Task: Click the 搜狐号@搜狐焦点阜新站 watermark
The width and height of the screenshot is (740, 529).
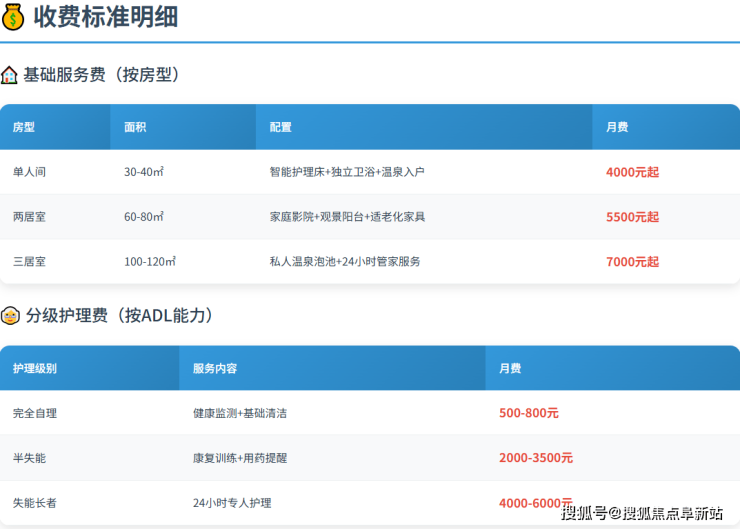Action: 641,513
